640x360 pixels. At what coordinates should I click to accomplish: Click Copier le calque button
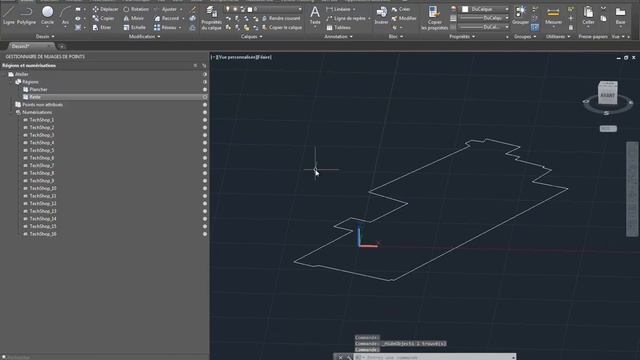pos(282,27)
